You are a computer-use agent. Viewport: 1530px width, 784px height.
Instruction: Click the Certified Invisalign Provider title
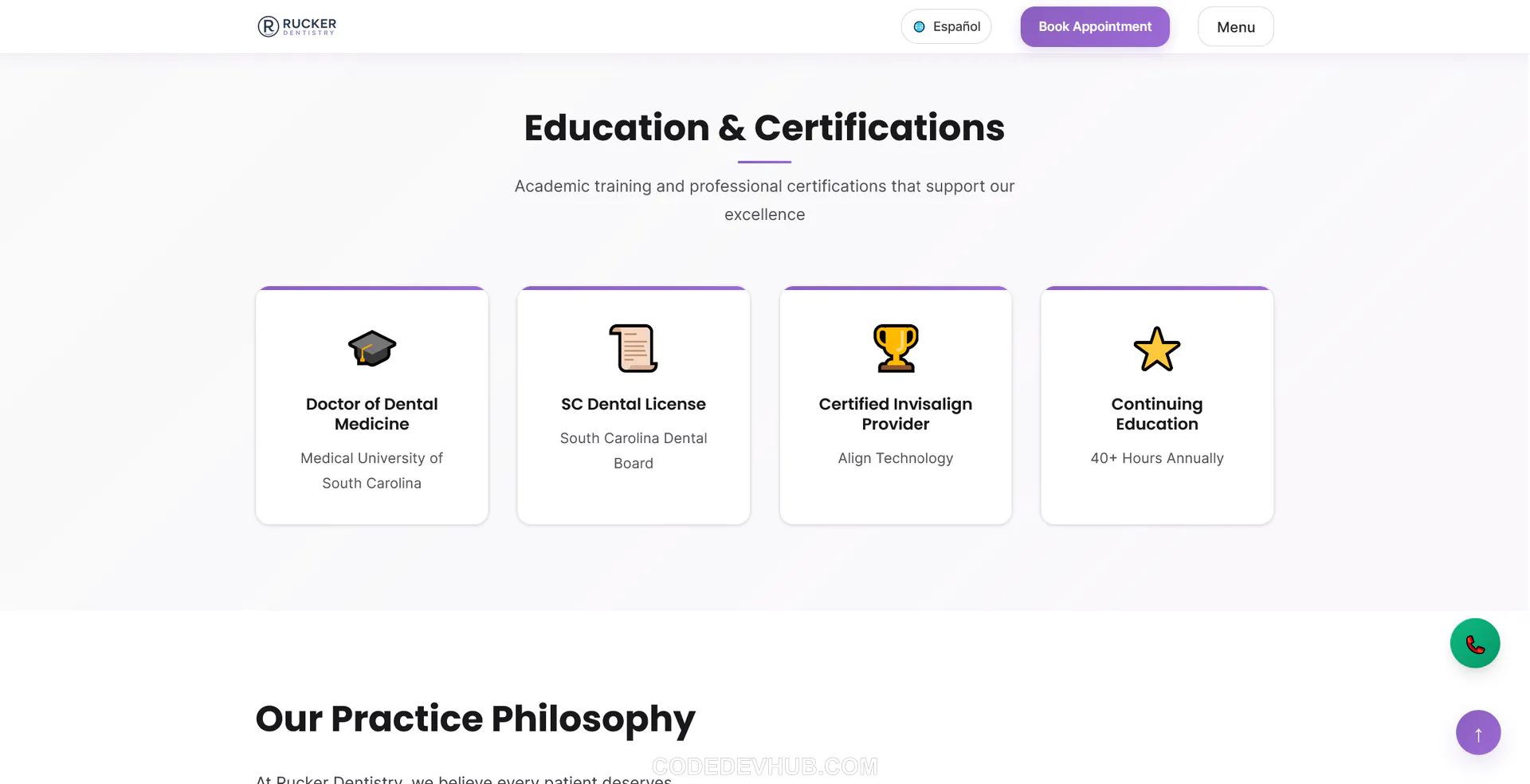[x=896, y=414]
